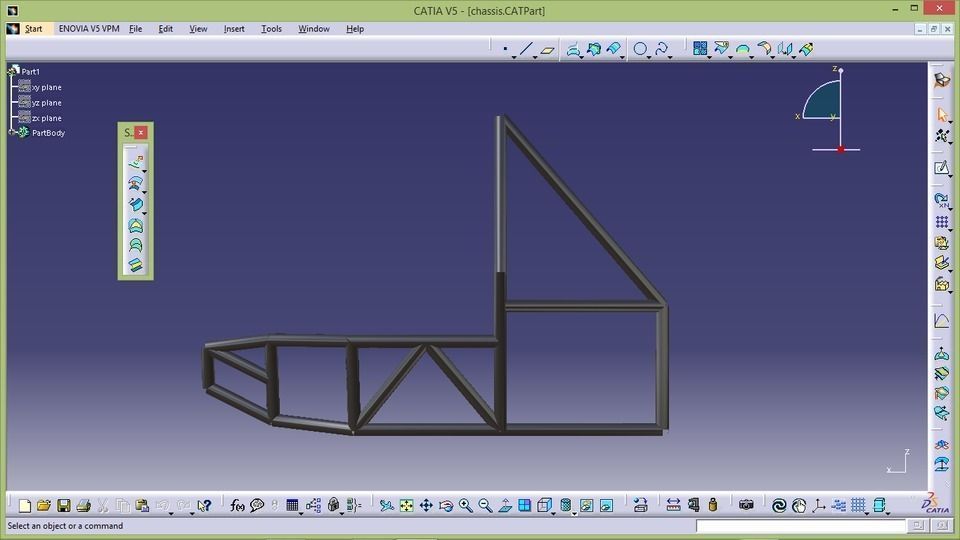The height and width of the screenshot is (540, 960).
Task: Click the Open file folder icon
Action: (x=43, y=505)
